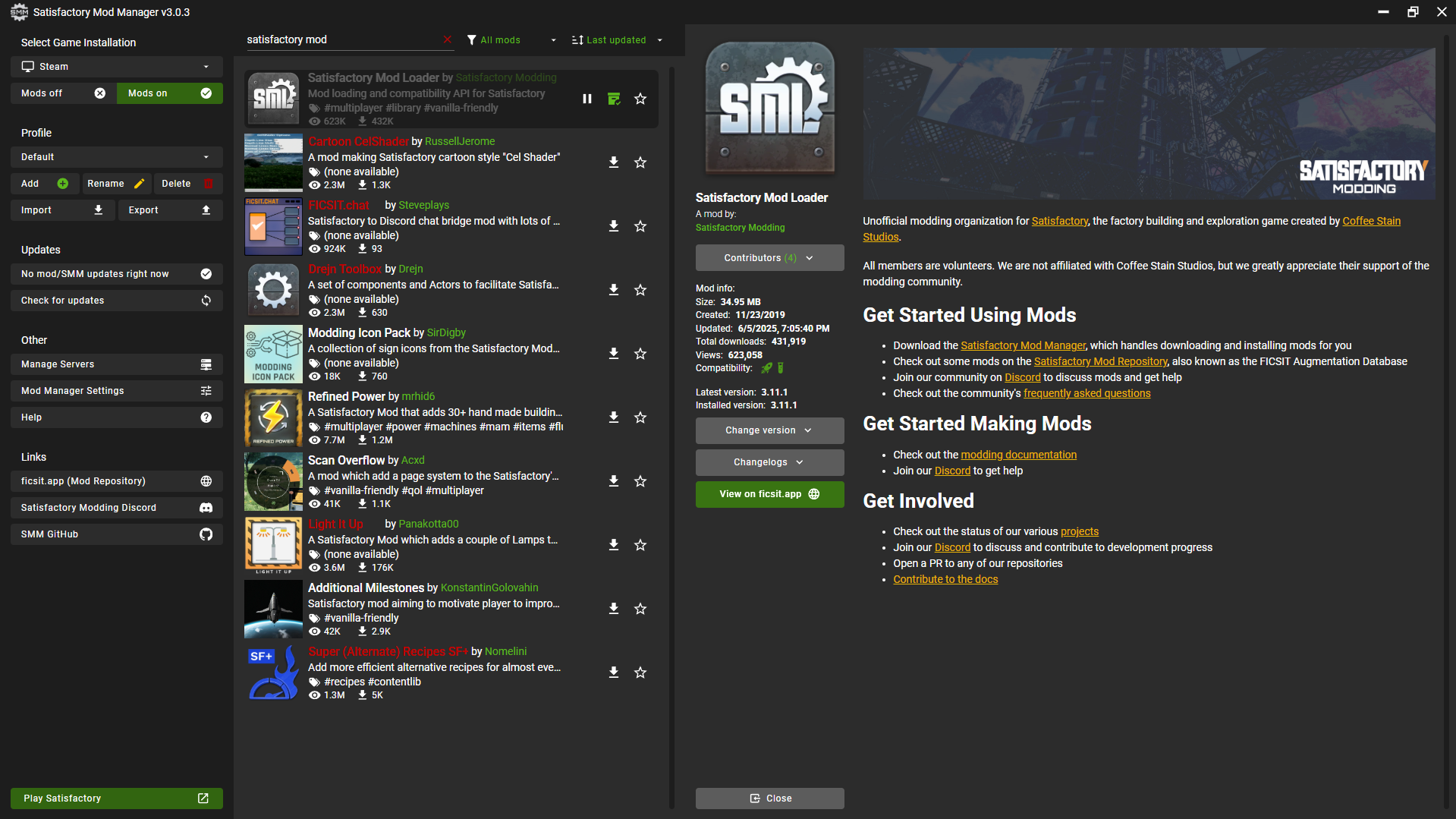The height and width of the screenshot is (819, 1456).
Task: Open the Satisfactory Mod Manager link
Action: tap(1023, 345)
